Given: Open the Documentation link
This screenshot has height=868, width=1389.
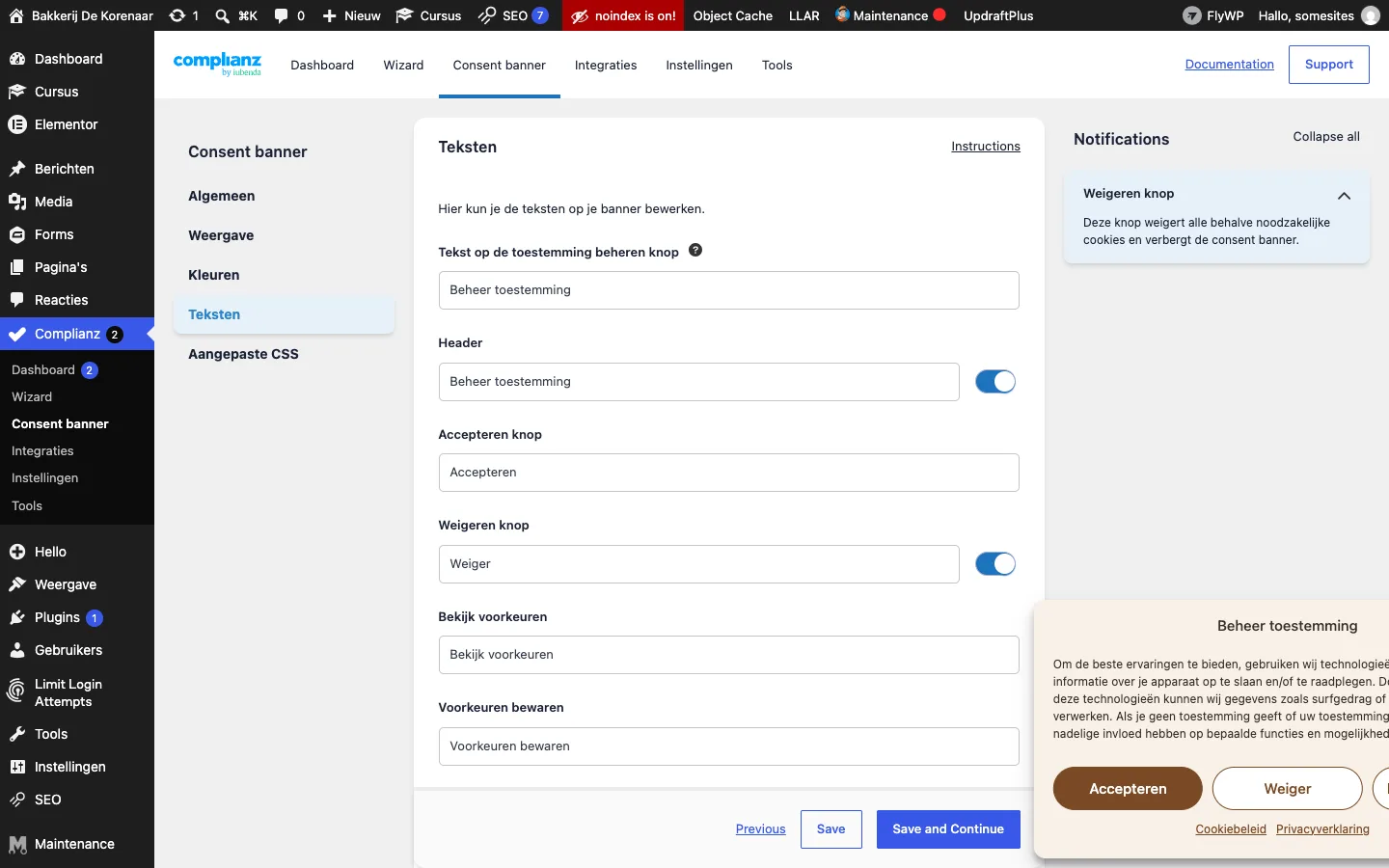Looking at the screenshot, I should [1229, 65].
